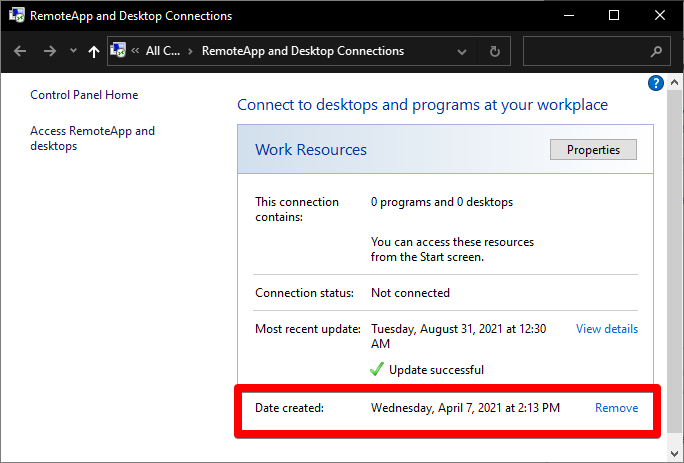
Task: Expand the address bar history dropdown
Action: (462, 52)
